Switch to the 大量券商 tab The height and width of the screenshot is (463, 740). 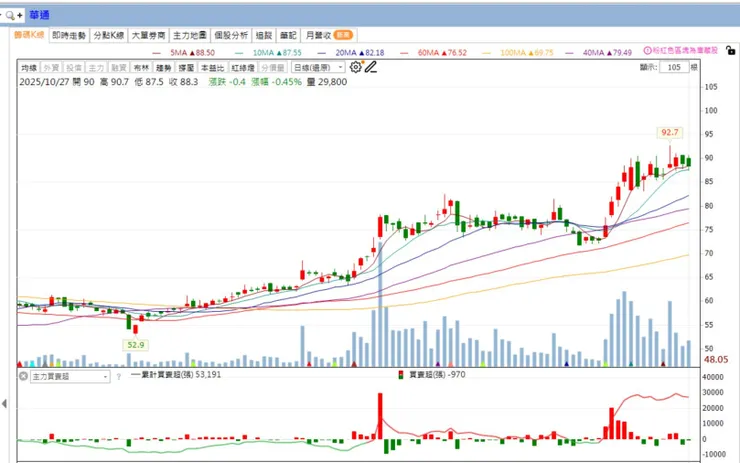148,35
